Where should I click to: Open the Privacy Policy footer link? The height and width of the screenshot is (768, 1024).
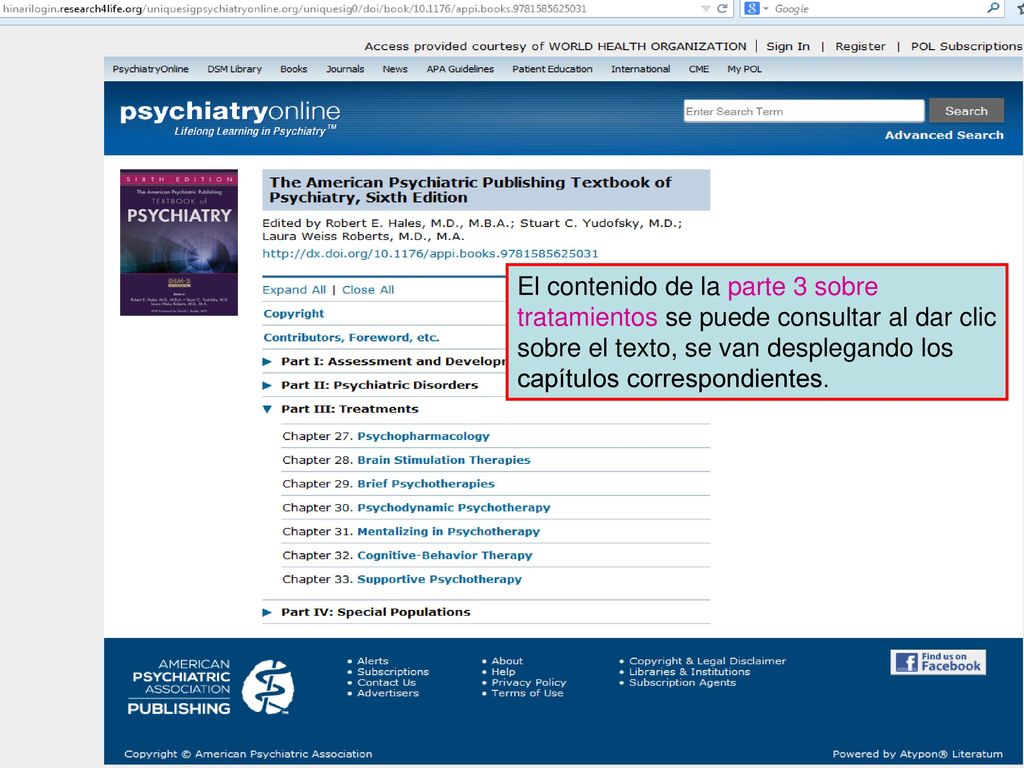[x=528, y=682]
